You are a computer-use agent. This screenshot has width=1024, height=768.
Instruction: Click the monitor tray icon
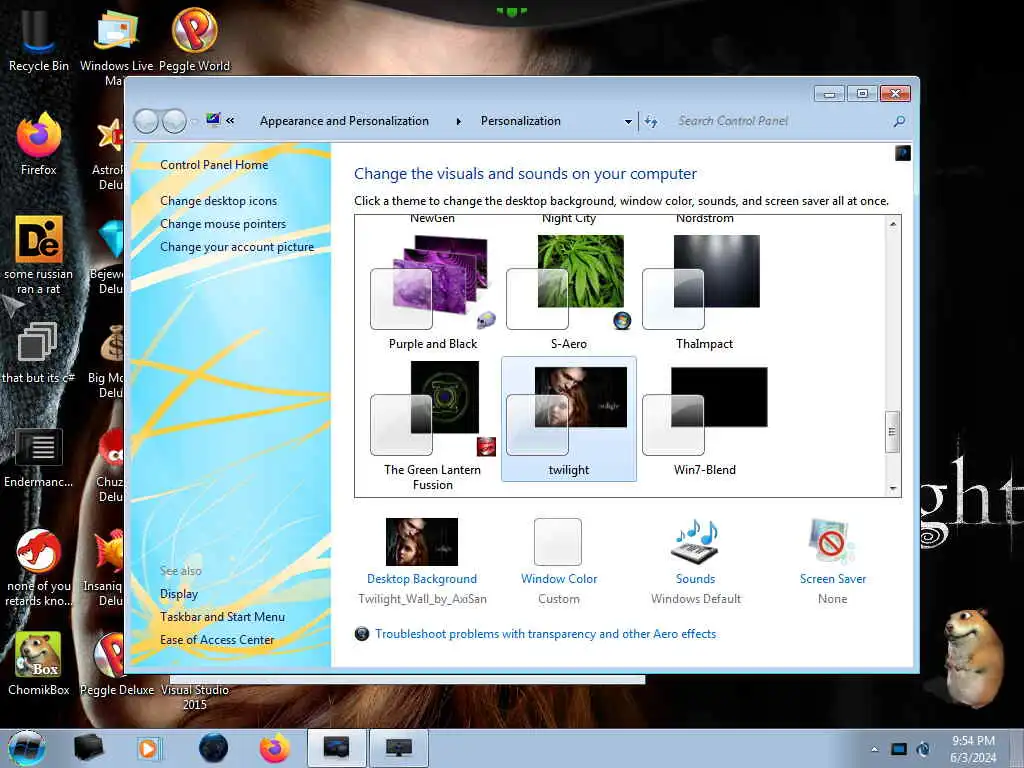coord(899,749)
